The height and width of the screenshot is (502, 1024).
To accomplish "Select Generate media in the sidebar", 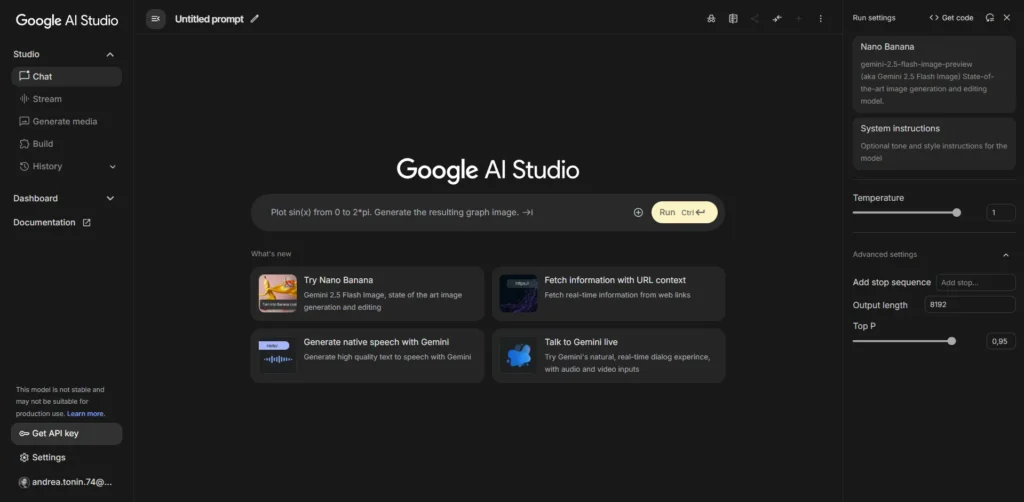I will (64, 122).
